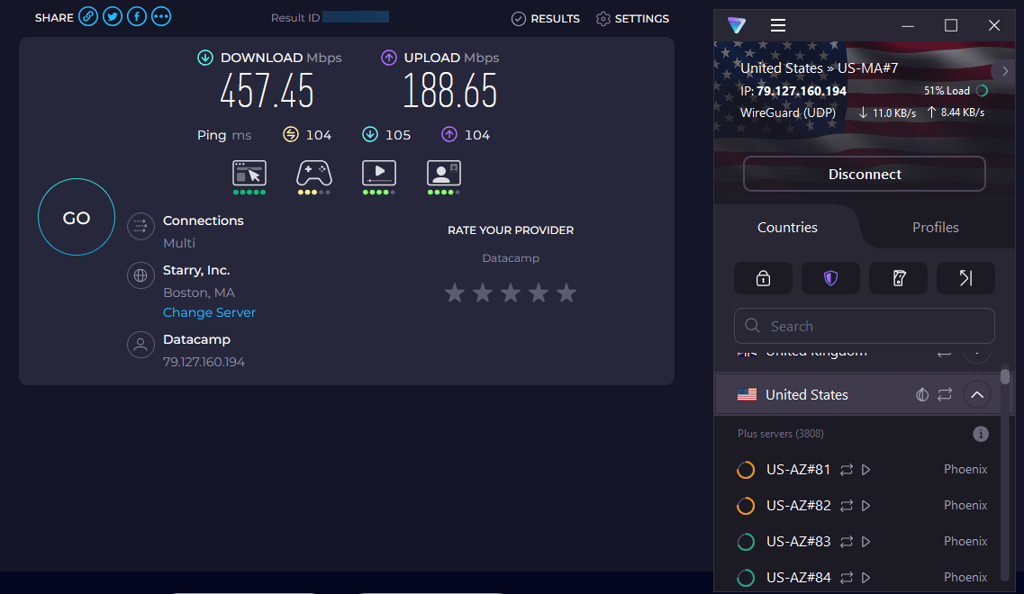Toggle NetShield shield feature

pos(831,279)
